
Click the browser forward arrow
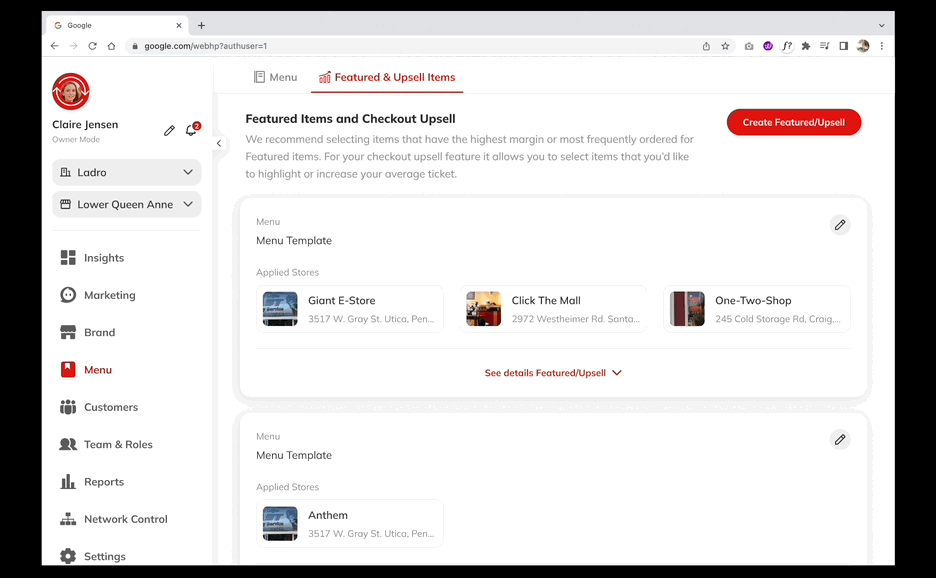coord(73,46)
